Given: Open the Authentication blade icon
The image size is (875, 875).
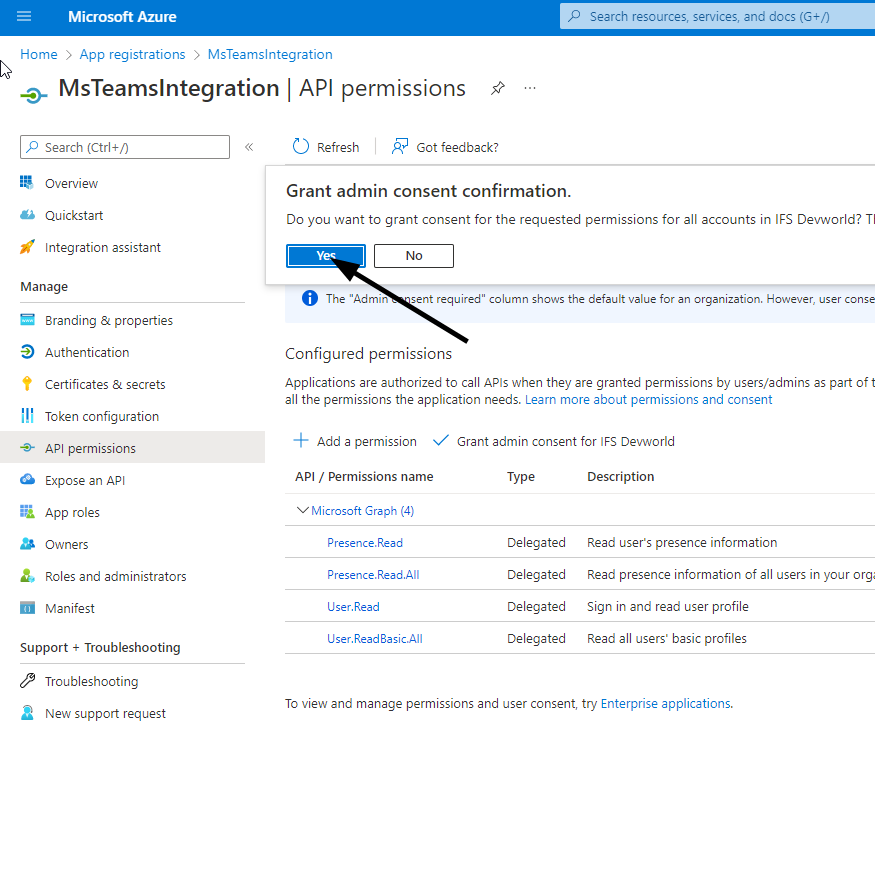Looking at the screenshot, I should point(28,352).
